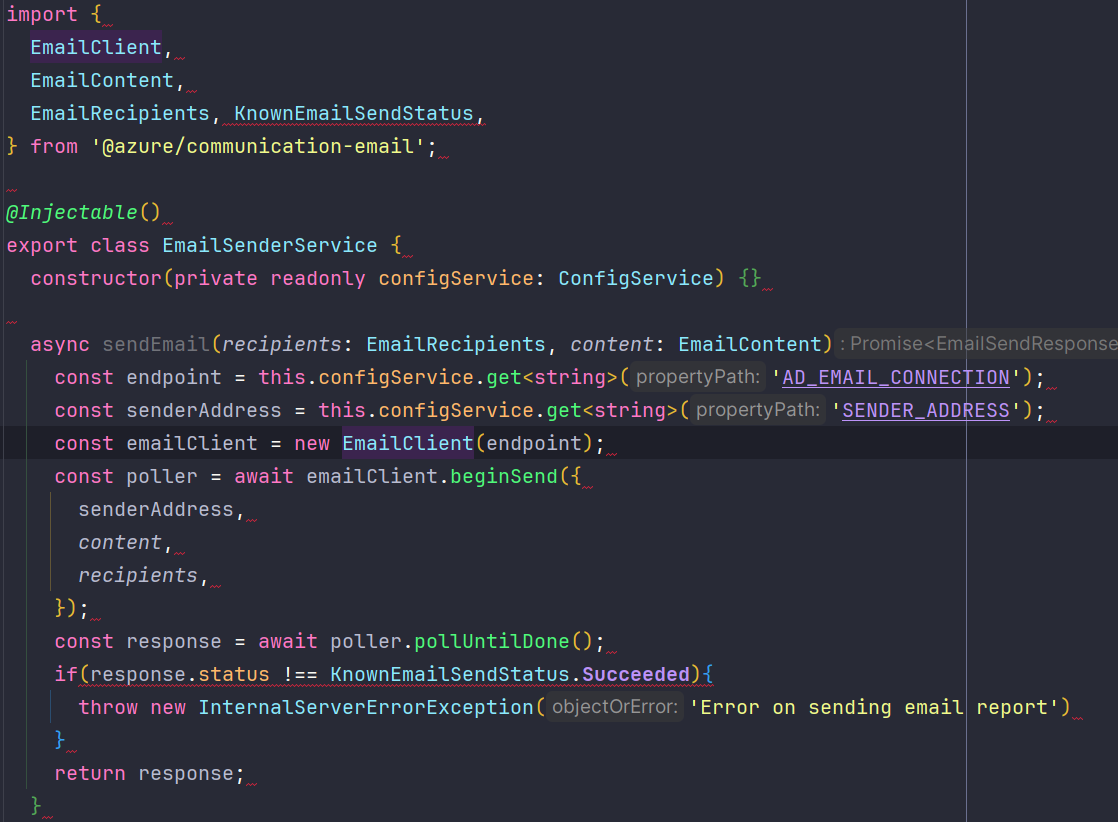Click the 'Error on sending email report' string
Image resolution: width=1118 pixels, height=822 pixels.
[x=874, y=707]
